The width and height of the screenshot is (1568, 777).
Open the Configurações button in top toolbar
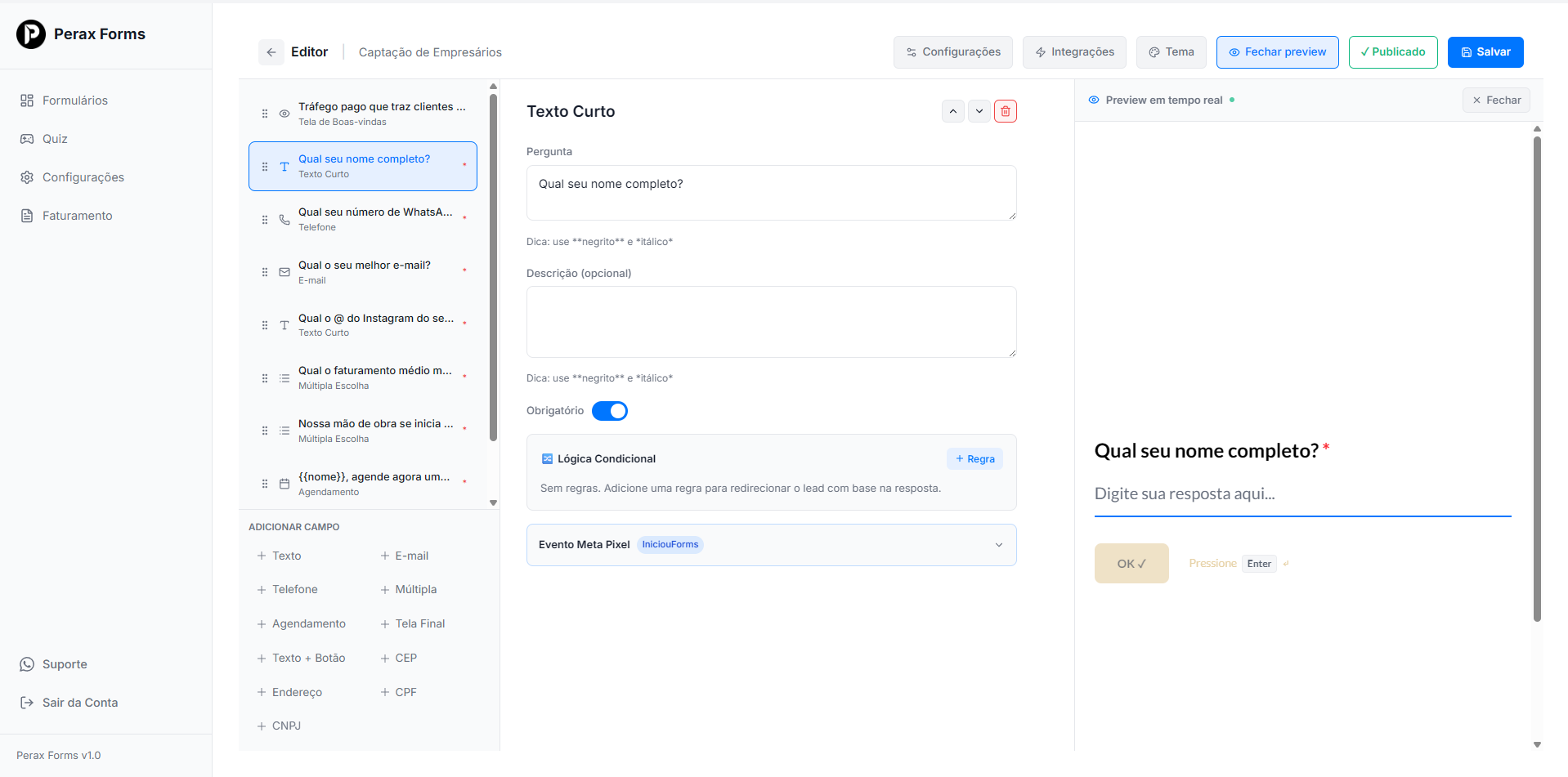pyautogui.click(x=953, y=52)
